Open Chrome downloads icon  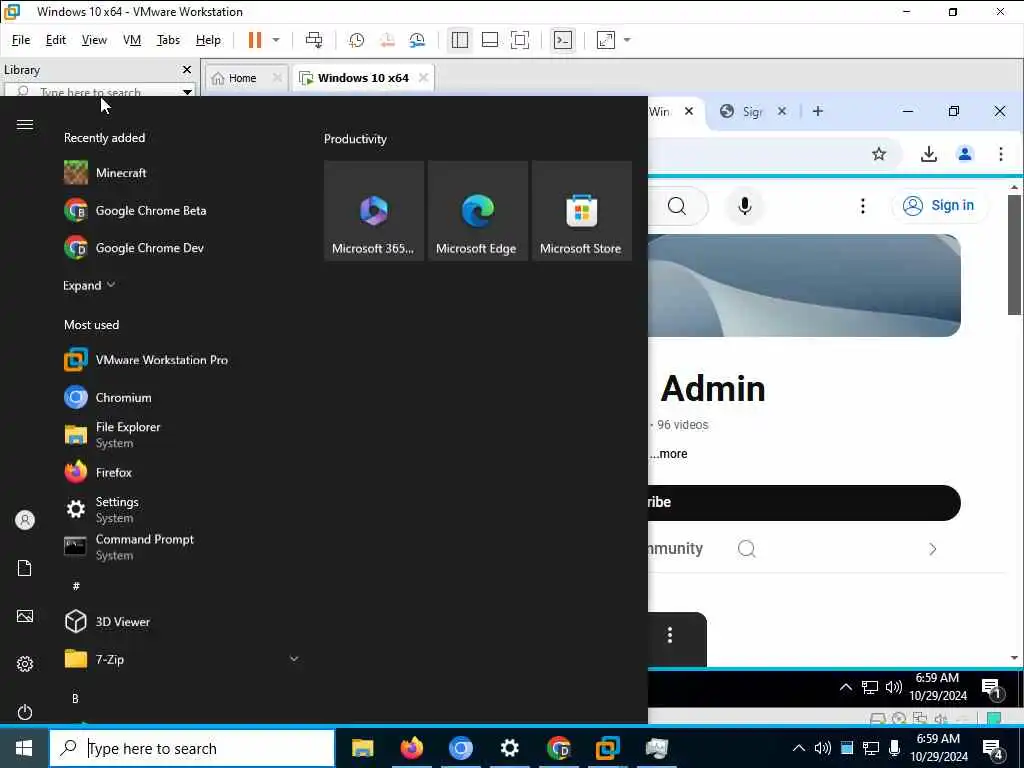tap(929, 154)
